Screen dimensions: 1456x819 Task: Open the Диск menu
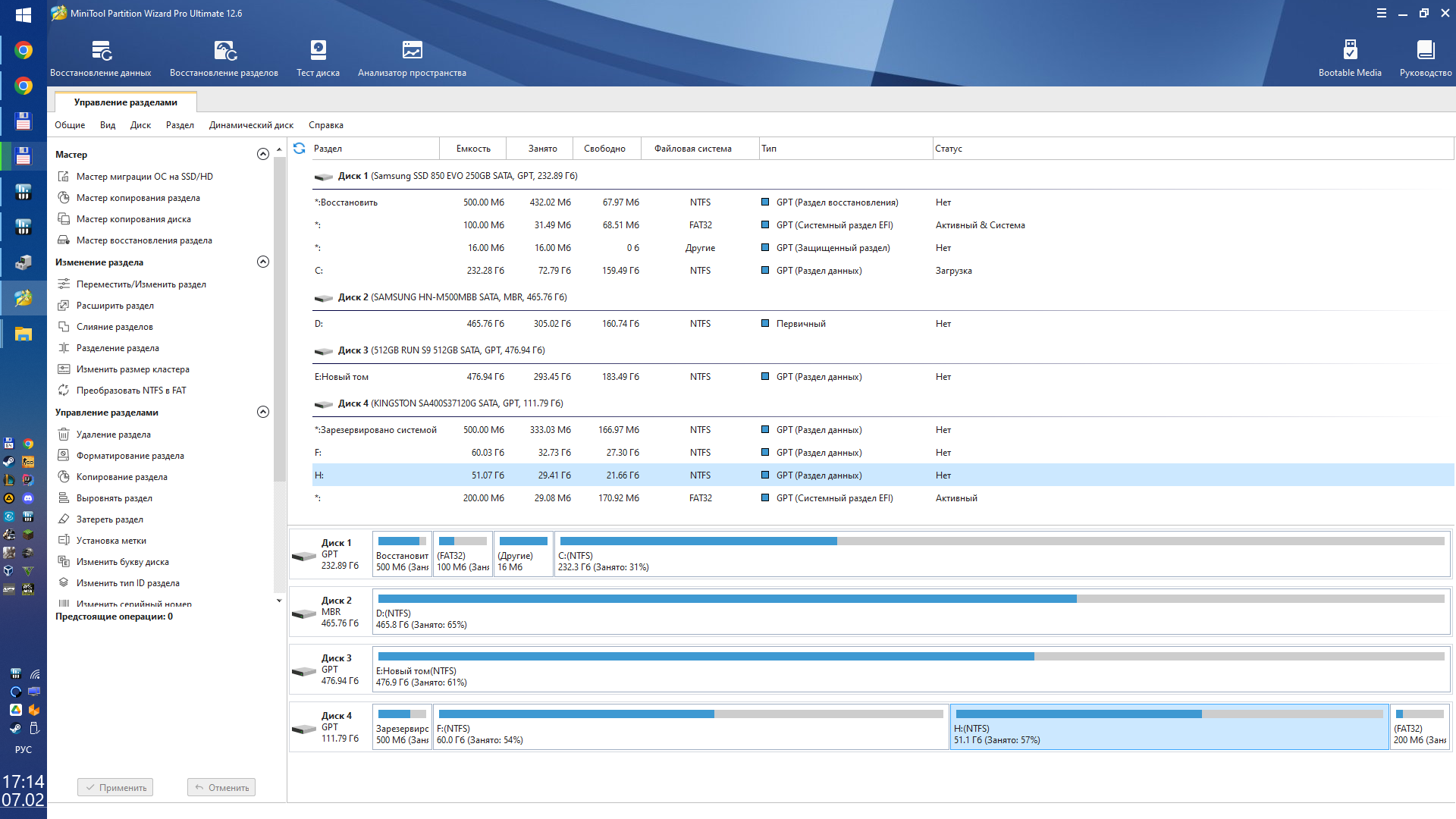(140, 125)
